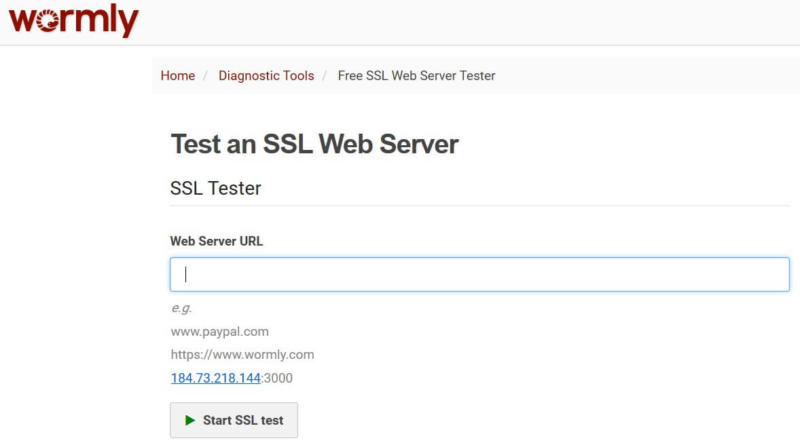This screenshot has height=443, width=800.
Task: Click the slash separator after Diagnostic Tools
Action: coord(326,75)
